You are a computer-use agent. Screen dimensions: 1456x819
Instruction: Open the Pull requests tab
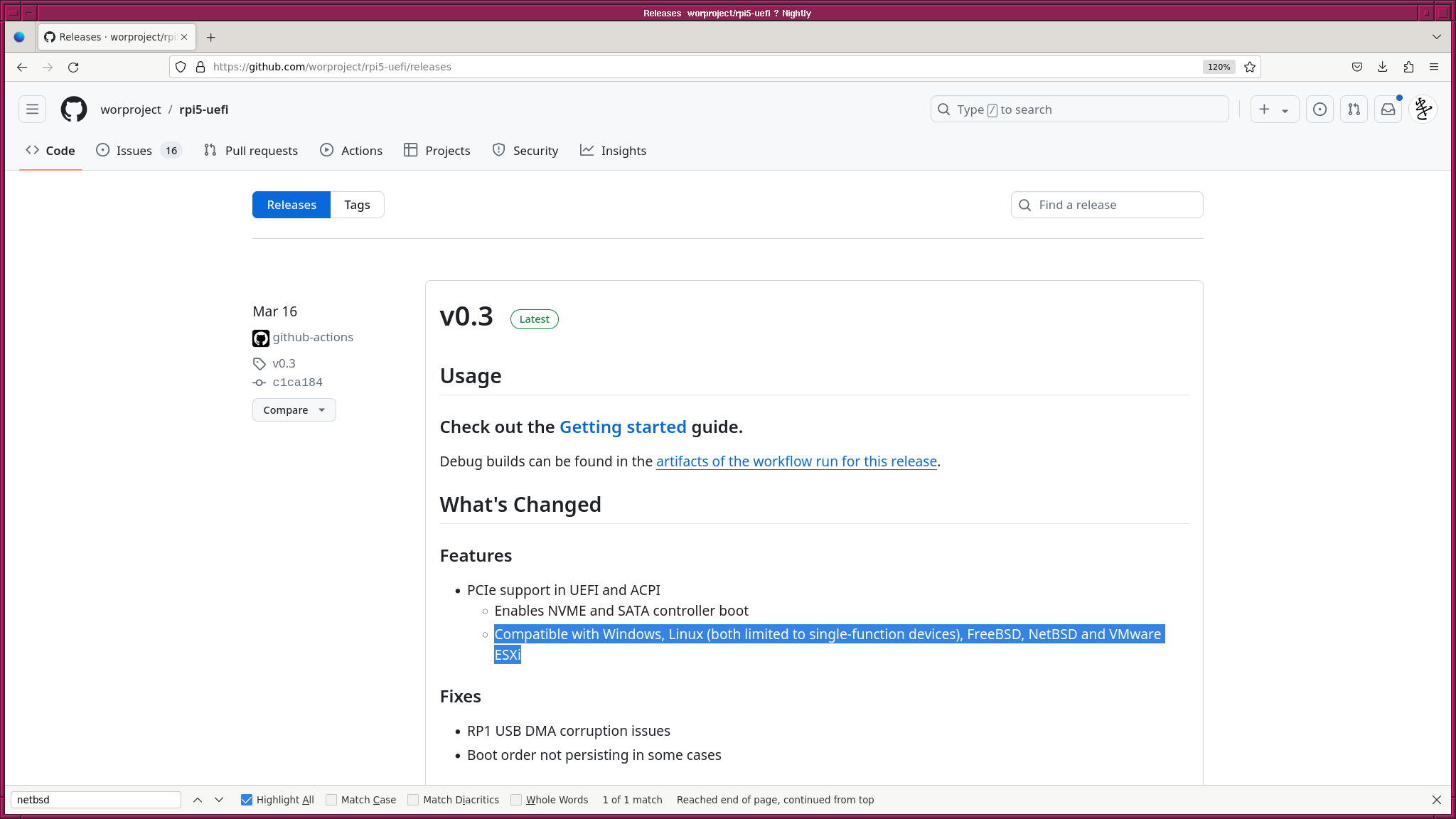(251, 151)
